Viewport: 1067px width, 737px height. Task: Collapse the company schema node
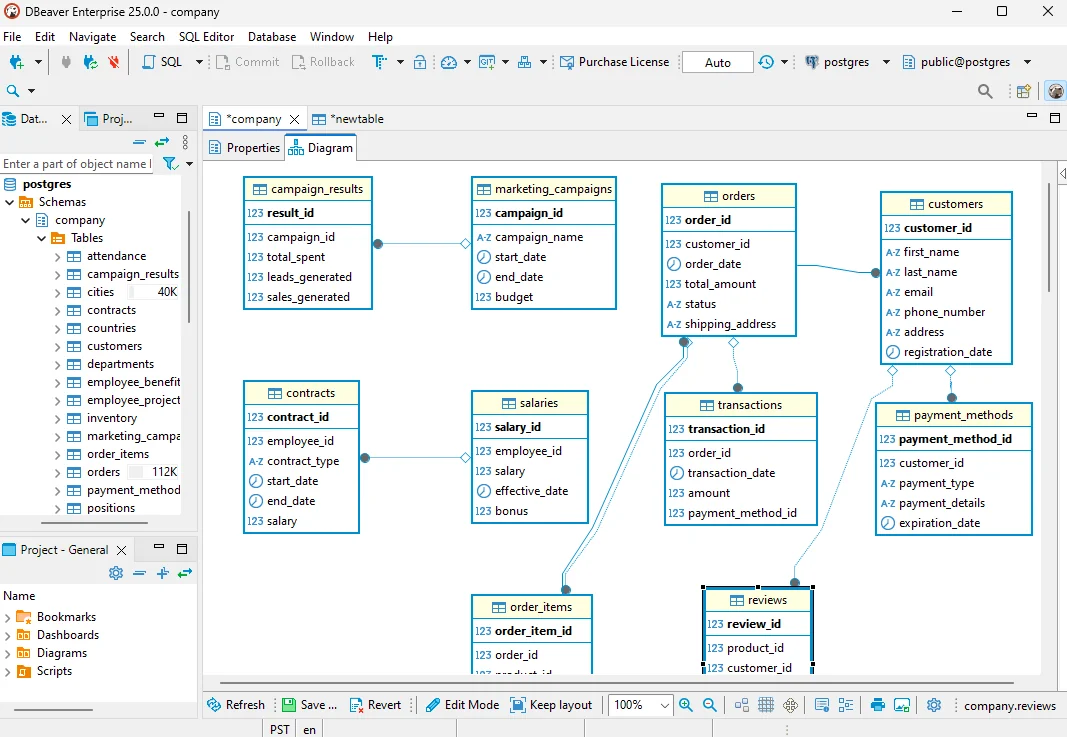pos(25,220)
